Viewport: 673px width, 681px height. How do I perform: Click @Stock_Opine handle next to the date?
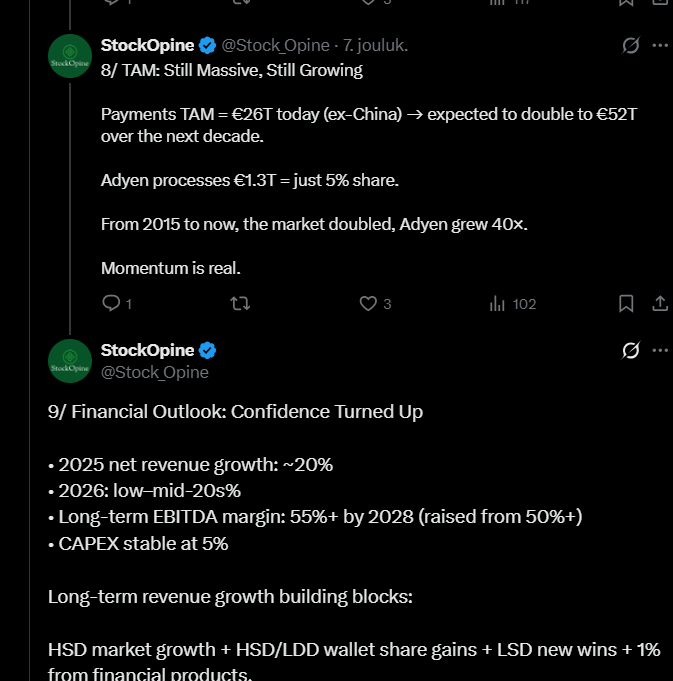tap(273, 46)
